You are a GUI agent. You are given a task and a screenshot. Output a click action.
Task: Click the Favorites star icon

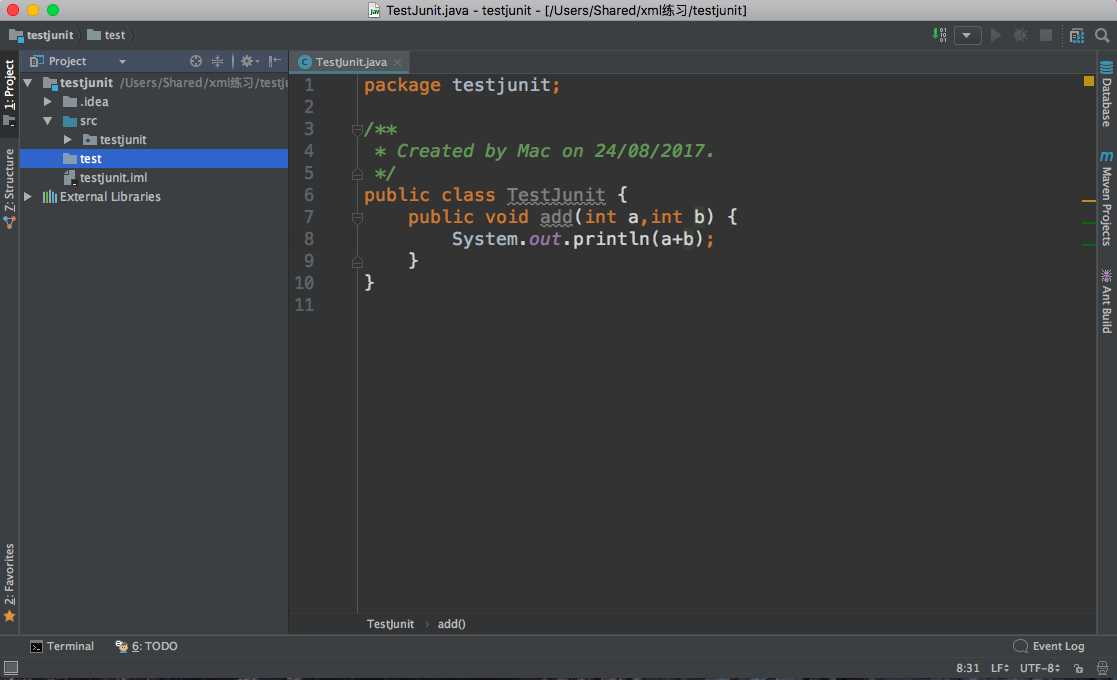coord(9,617)
